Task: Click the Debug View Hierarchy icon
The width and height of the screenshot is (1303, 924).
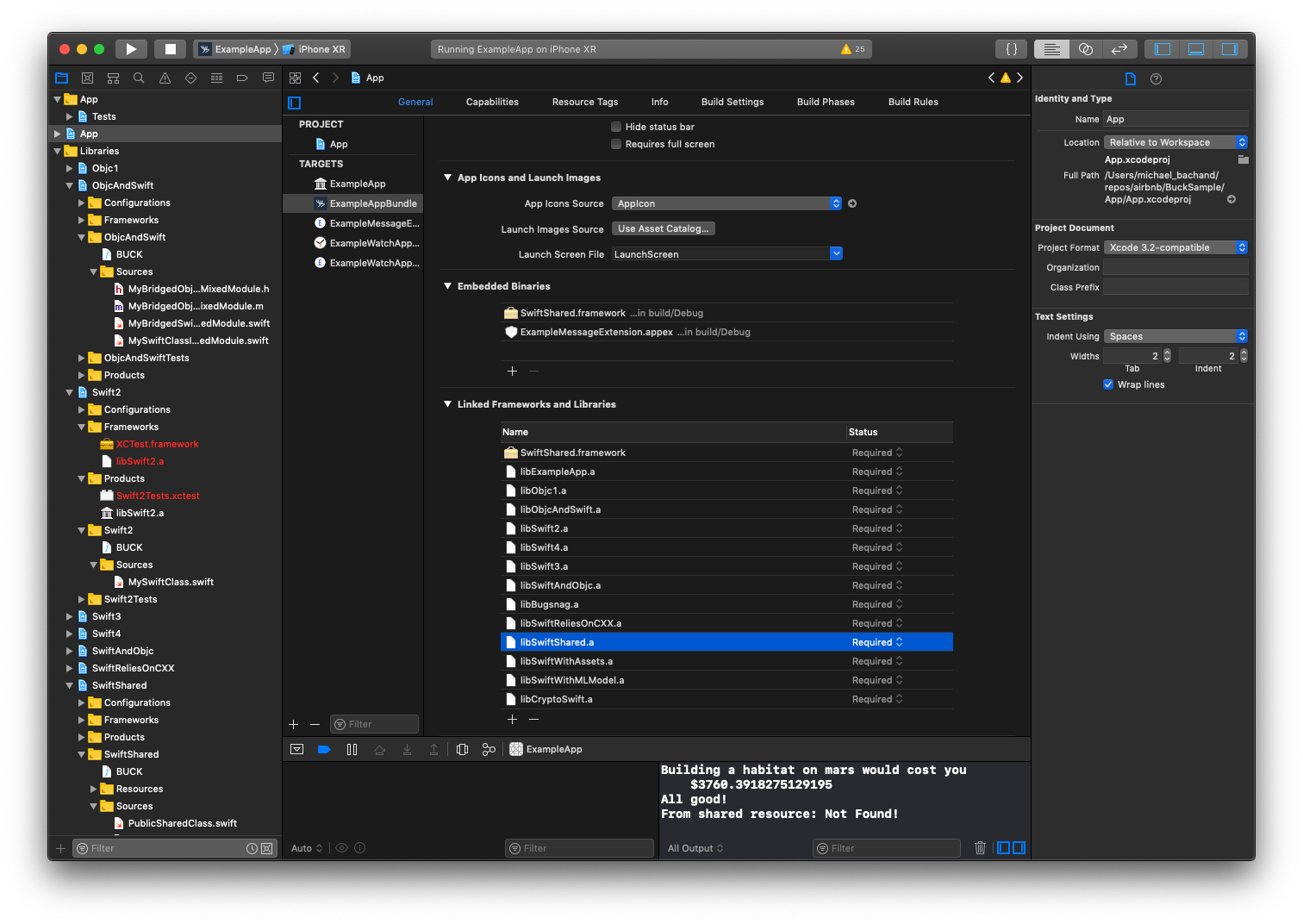Action: point(462,749)
